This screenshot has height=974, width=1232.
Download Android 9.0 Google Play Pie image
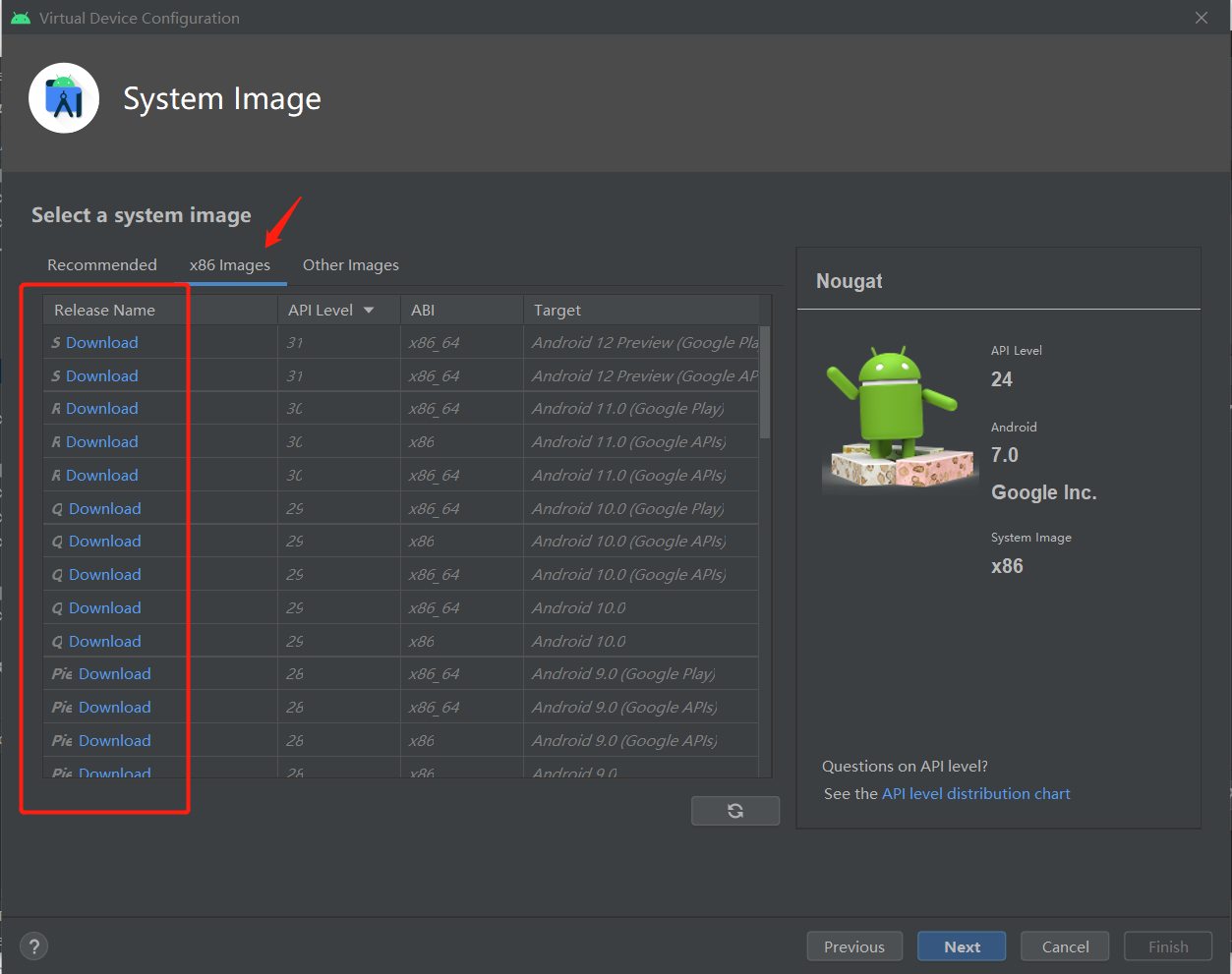pyautogui.click(x=114, y=674)
